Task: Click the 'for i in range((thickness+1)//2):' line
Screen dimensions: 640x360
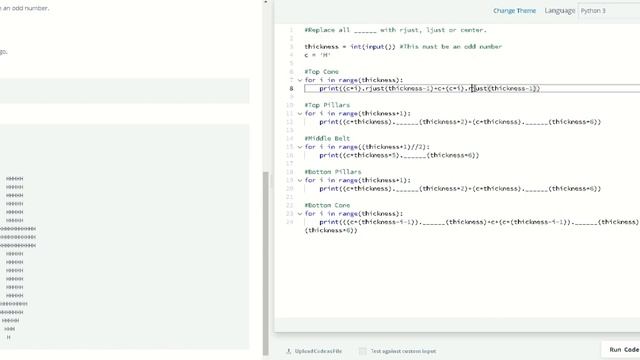Action: [367, 147]
